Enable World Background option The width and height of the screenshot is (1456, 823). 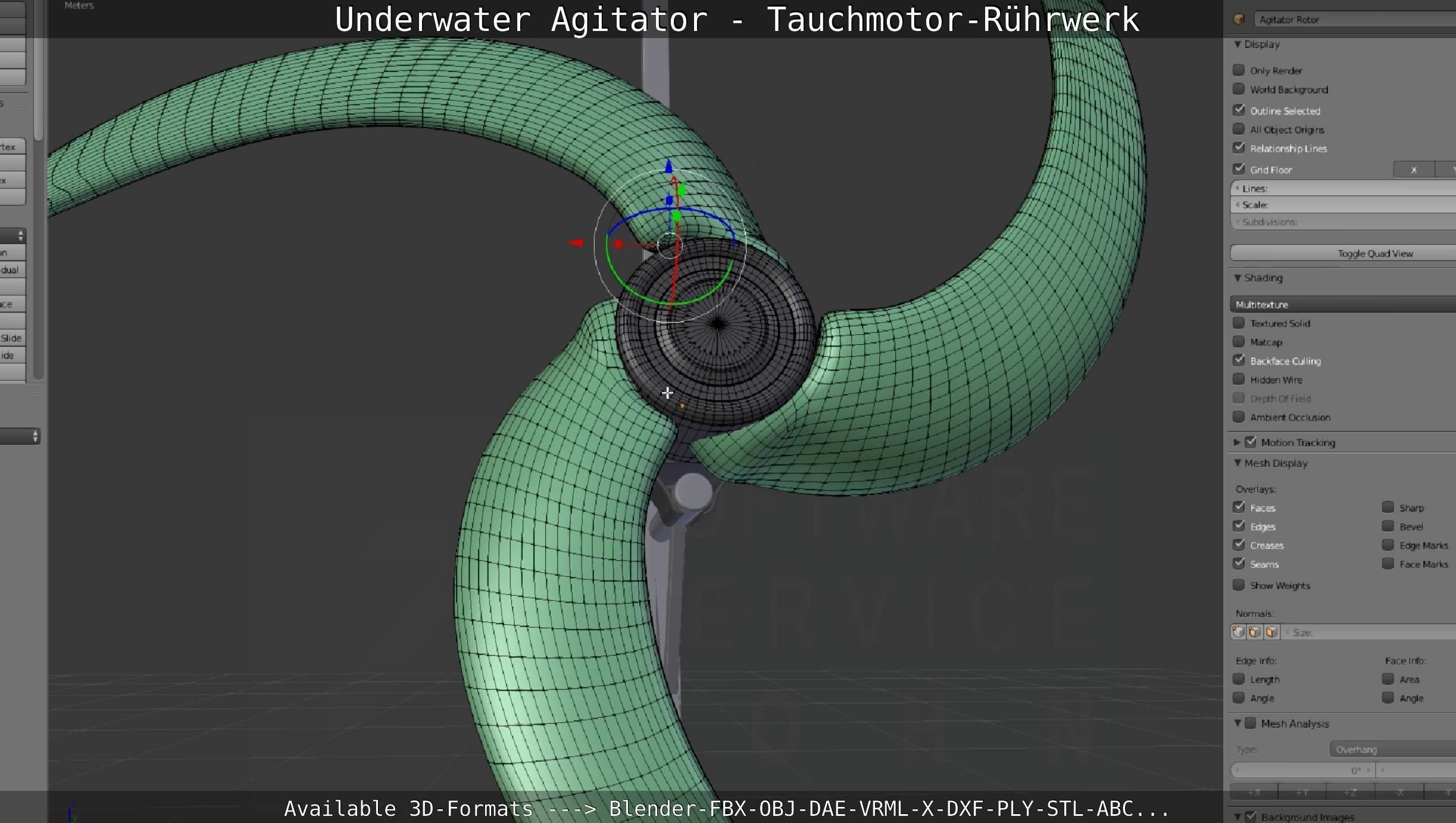[1239, 89]
